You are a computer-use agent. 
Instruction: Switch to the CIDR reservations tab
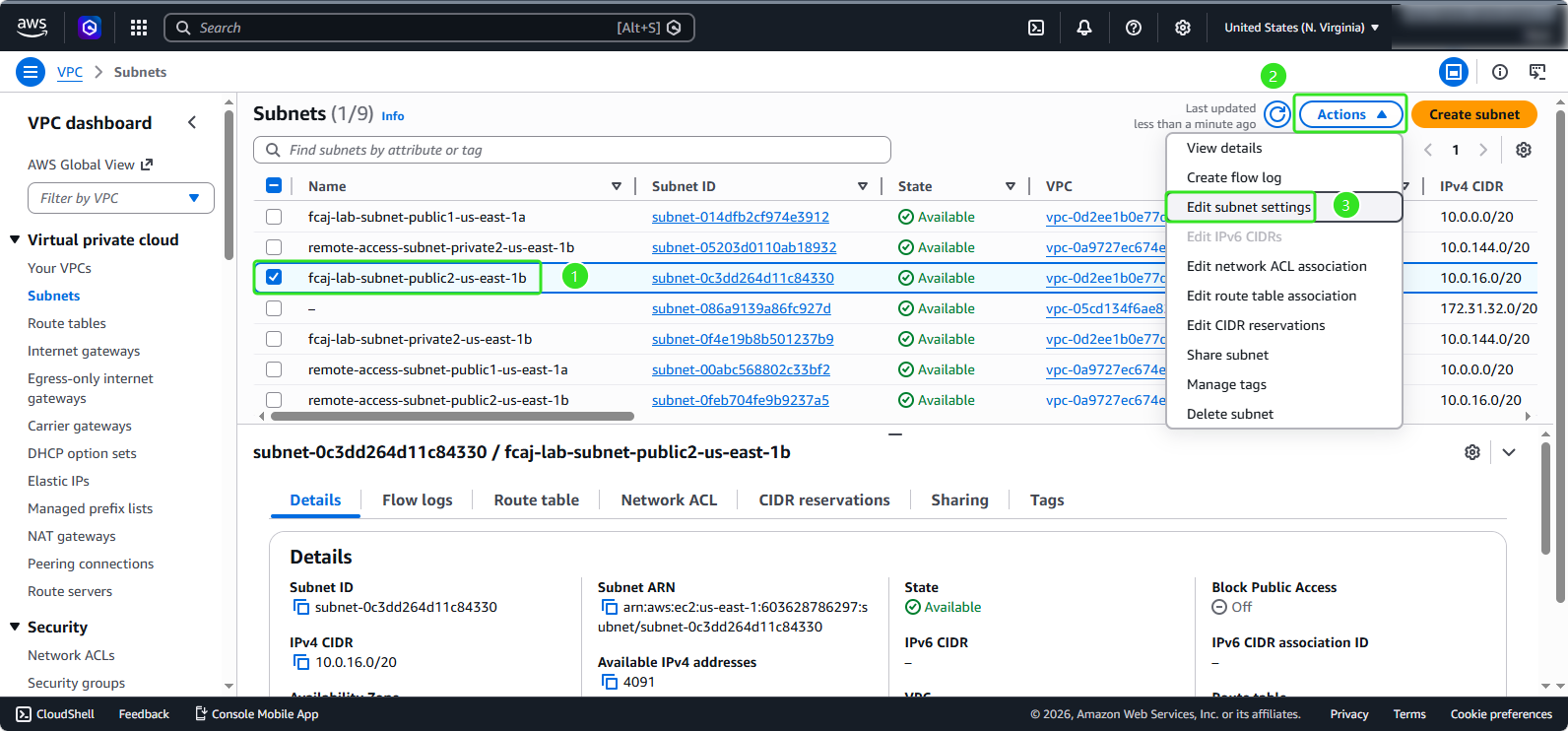point(824,499)
